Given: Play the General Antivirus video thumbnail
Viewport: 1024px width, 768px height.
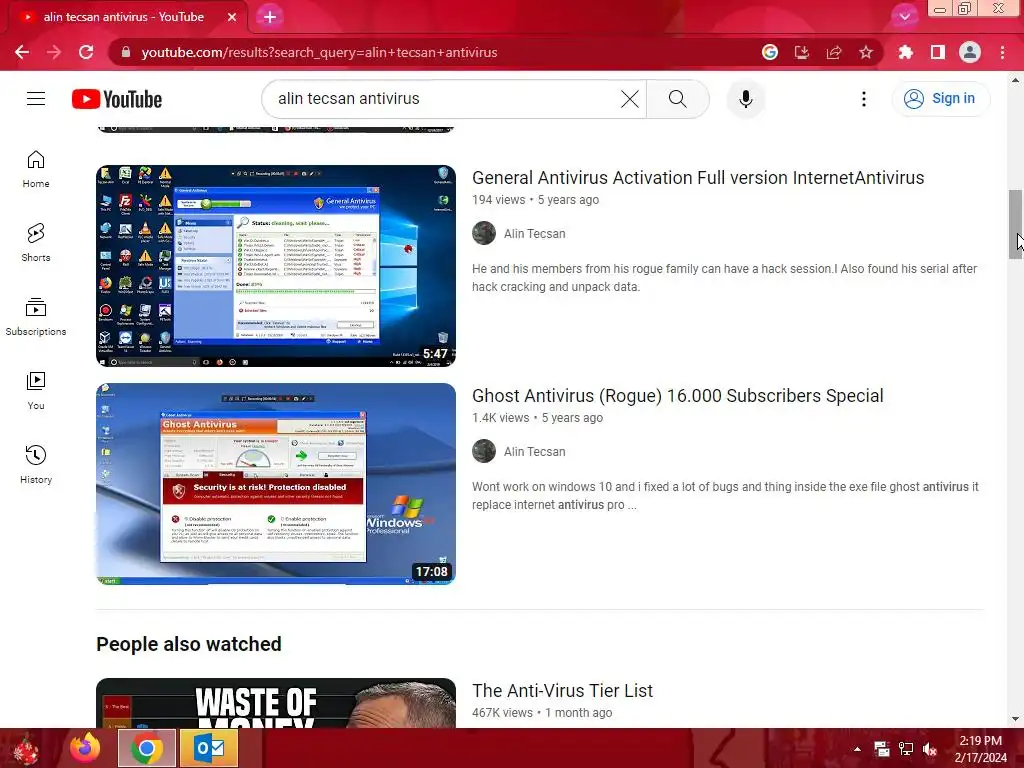Looking at the screenshot, I should 276,266.
